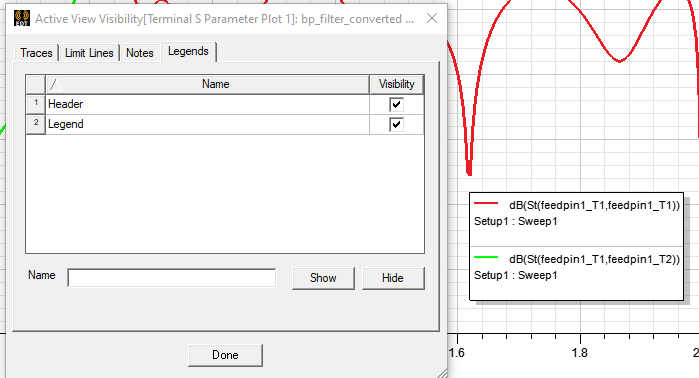Sort by the Name column header
Viewport: 699px width, 378px height.
[208, 84]
